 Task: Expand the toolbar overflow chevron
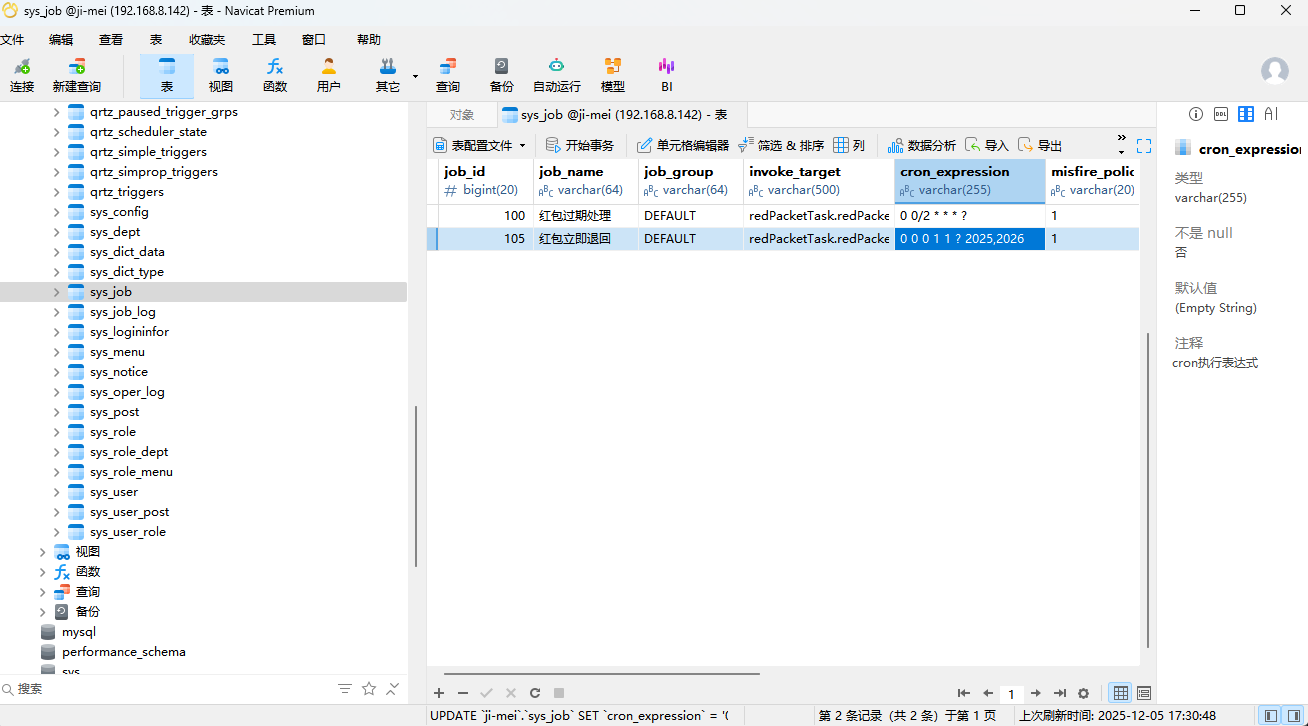coord(1121,139)
